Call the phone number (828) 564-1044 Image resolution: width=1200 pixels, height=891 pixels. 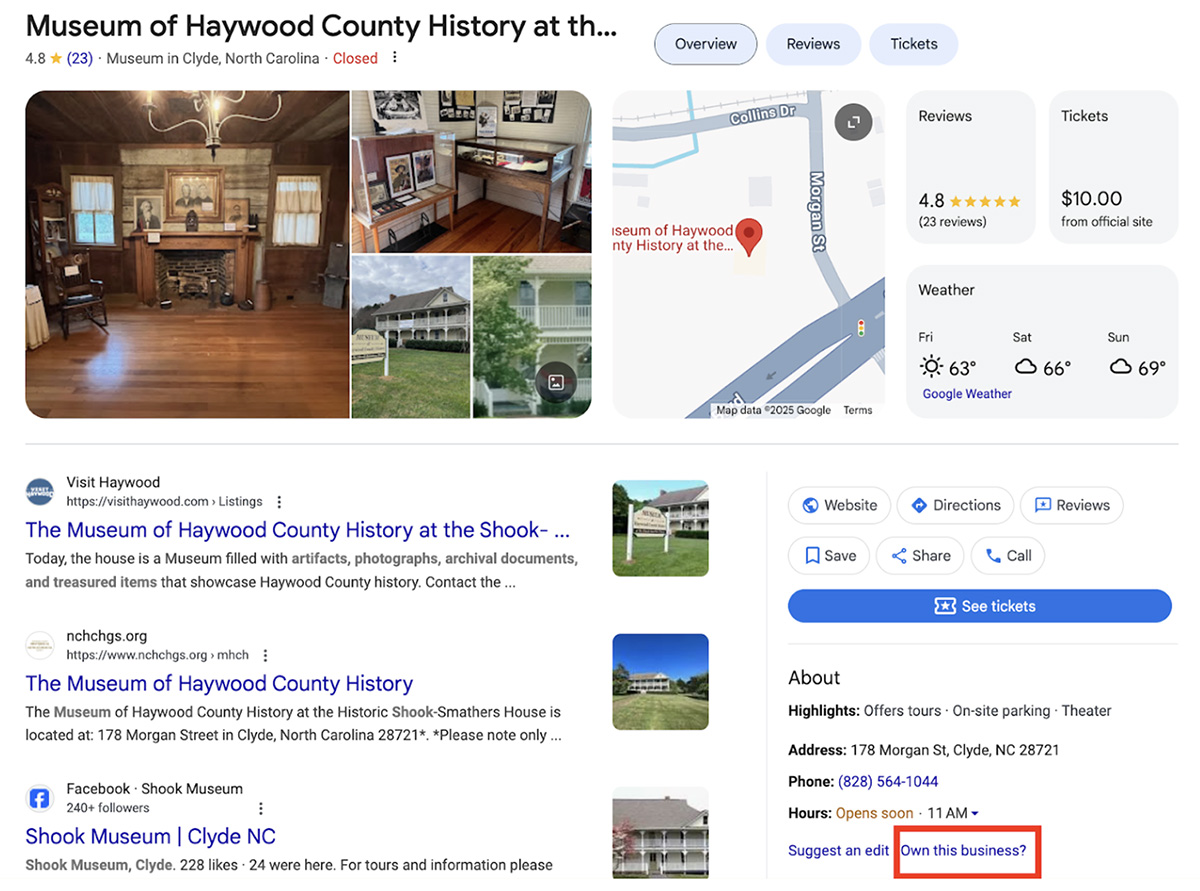[x=888, y=782]
